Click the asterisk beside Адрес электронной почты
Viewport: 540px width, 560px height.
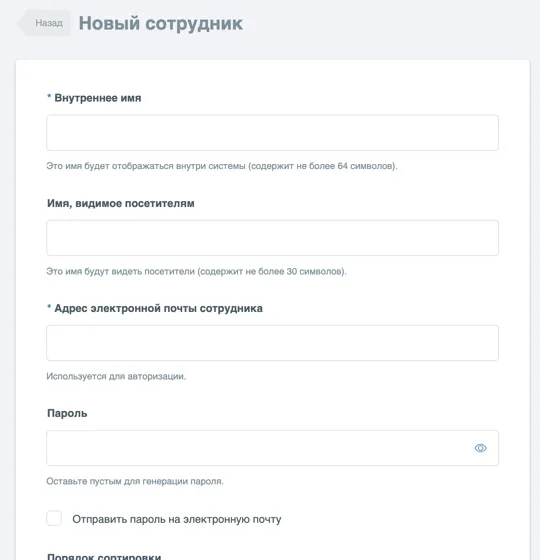(49, 306)
